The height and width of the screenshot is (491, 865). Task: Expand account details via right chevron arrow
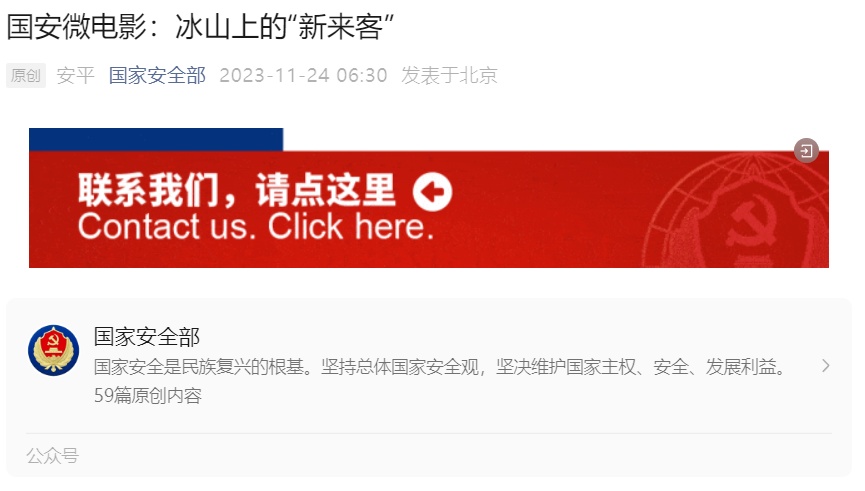(x=825, y=366)
